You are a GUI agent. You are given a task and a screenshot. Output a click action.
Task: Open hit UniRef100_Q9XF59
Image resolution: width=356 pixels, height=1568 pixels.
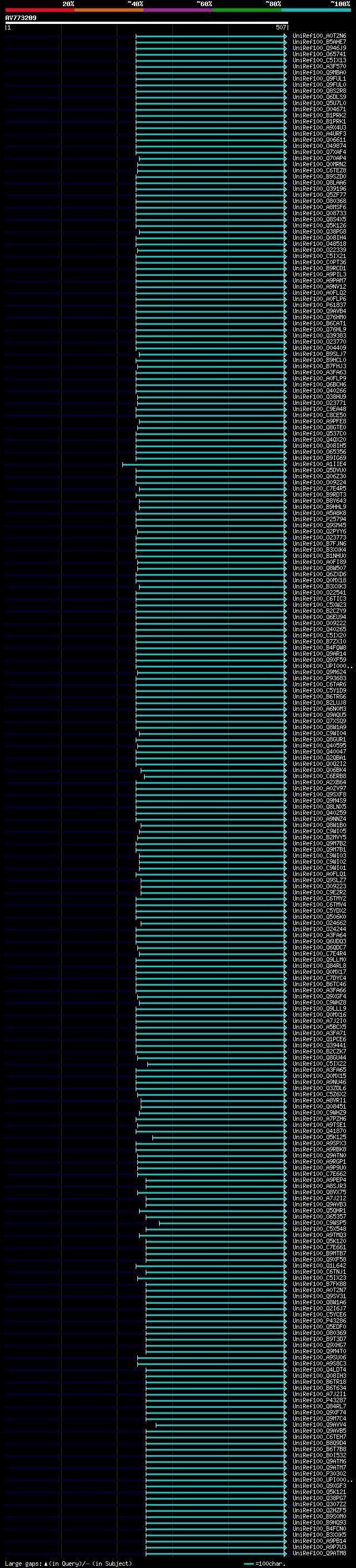319,660
